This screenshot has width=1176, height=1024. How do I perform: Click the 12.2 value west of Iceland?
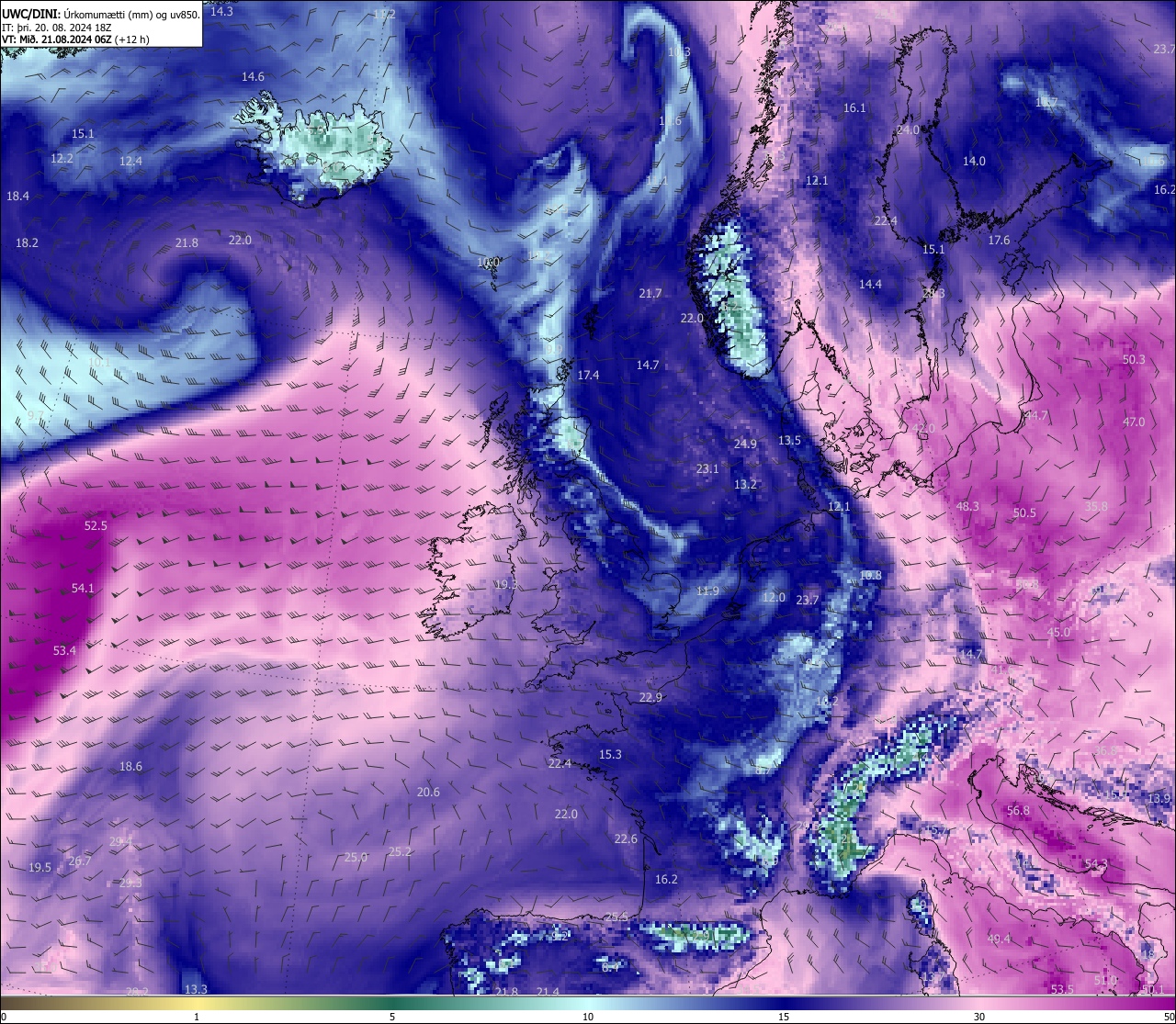click(62, 158)
